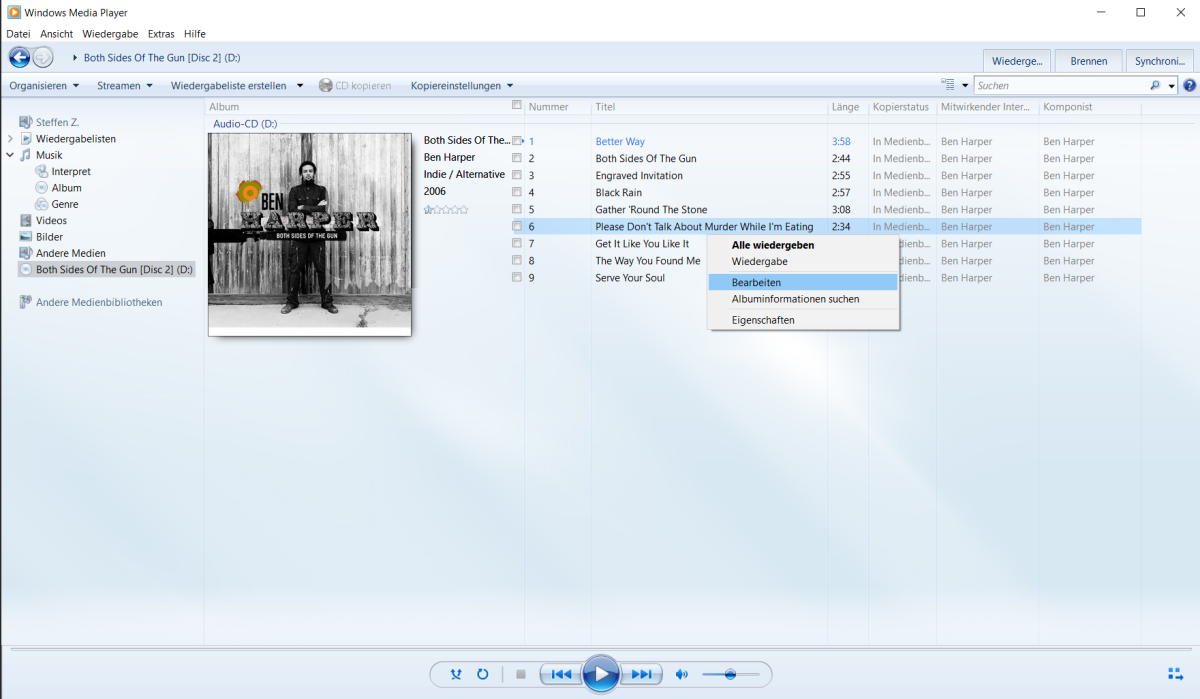The width and height of the screenshot is (1200, 699).
Task: Open help with the question mark icon
Action: 1189,86
